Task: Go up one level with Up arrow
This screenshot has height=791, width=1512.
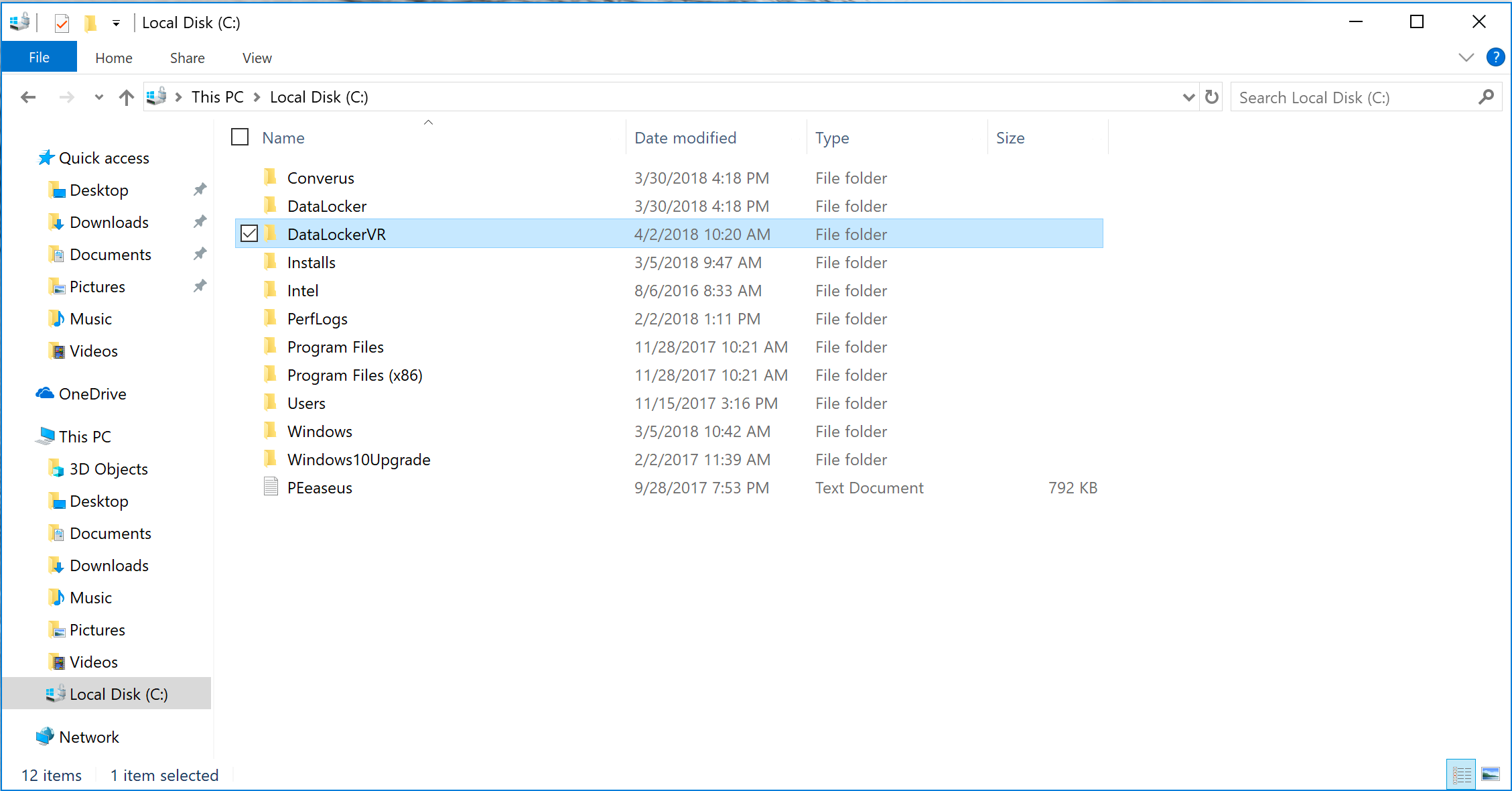Action: tap(126, 97)
